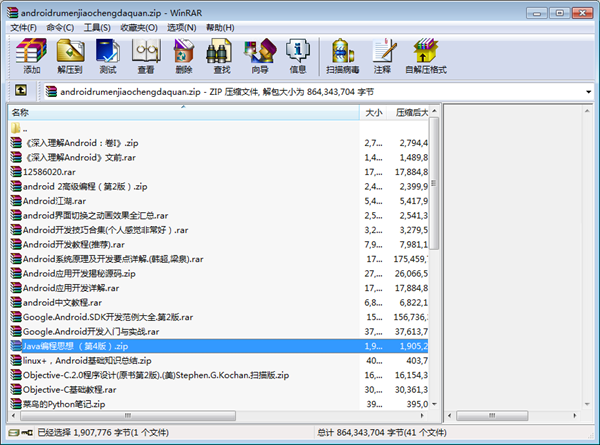600x445 pixels.
Task: Click archive icon of android中文教程.rar
Action: click(16, 302)
